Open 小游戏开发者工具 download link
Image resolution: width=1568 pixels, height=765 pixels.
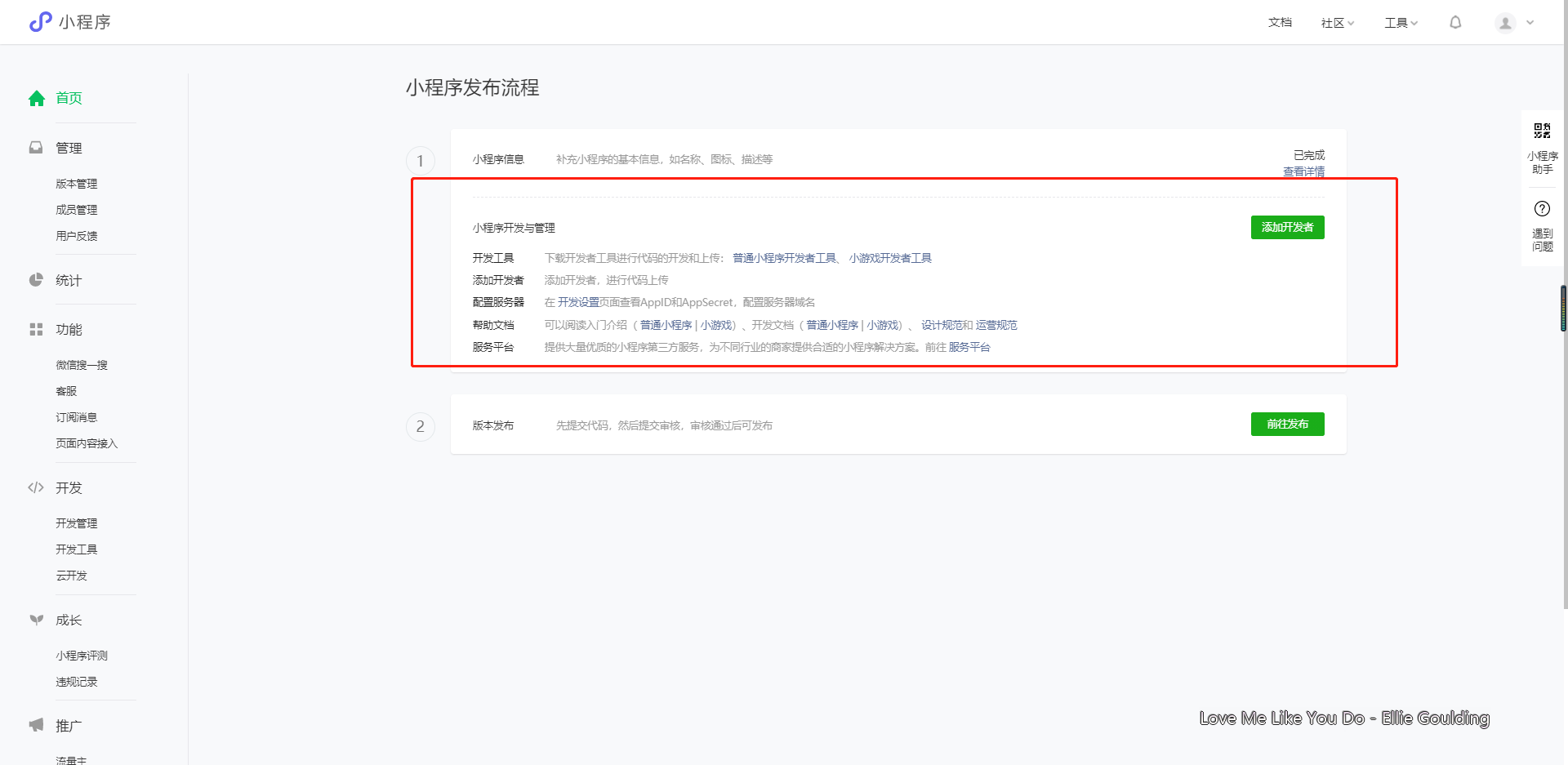(x=890, y=258)
